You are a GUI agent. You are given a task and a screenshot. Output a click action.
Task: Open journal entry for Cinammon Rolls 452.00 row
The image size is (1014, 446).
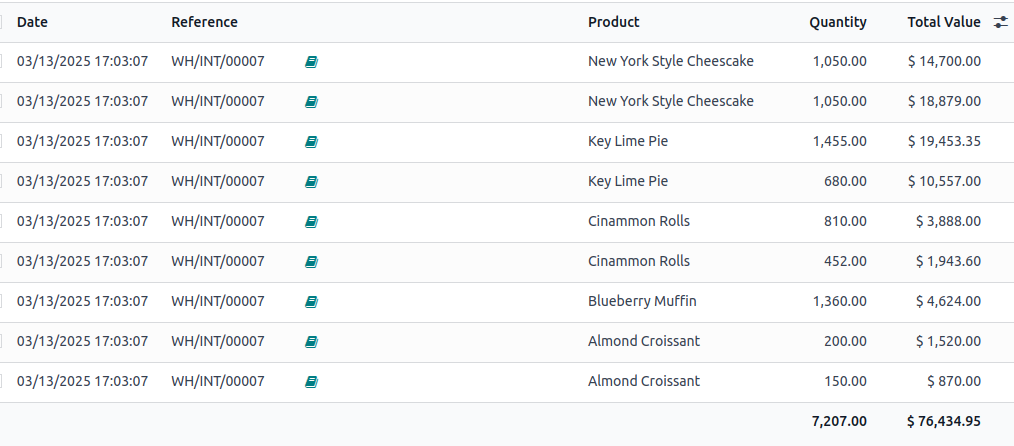pyautogui.click(x=311, y=262)
